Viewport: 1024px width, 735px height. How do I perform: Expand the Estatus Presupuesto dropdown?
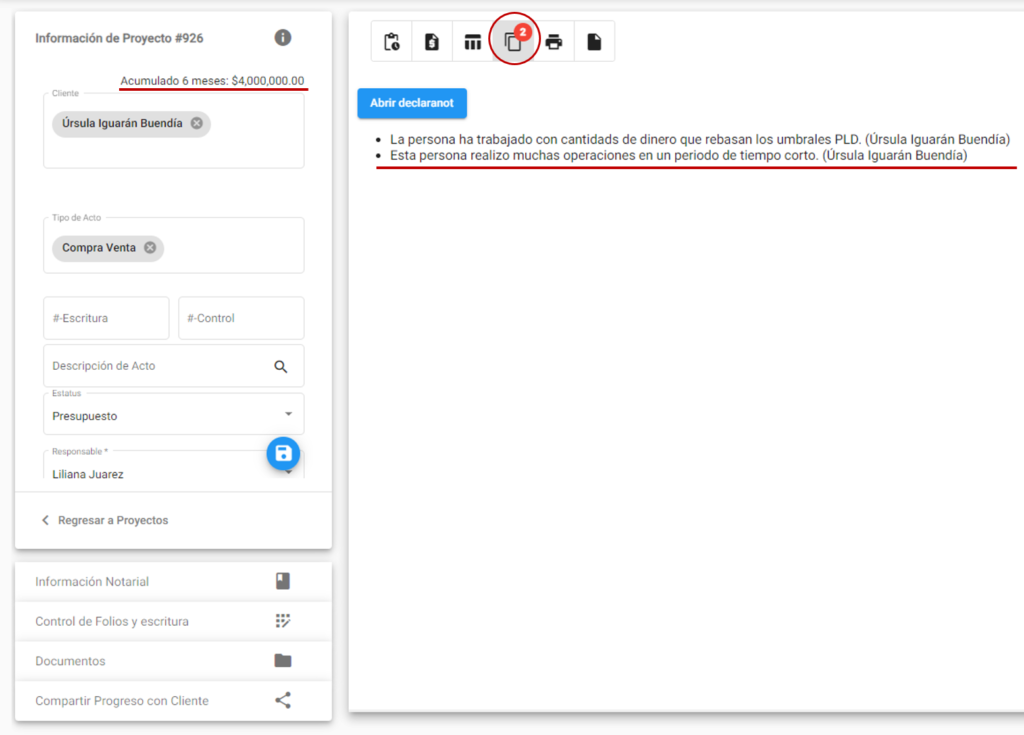pos(174,414)
